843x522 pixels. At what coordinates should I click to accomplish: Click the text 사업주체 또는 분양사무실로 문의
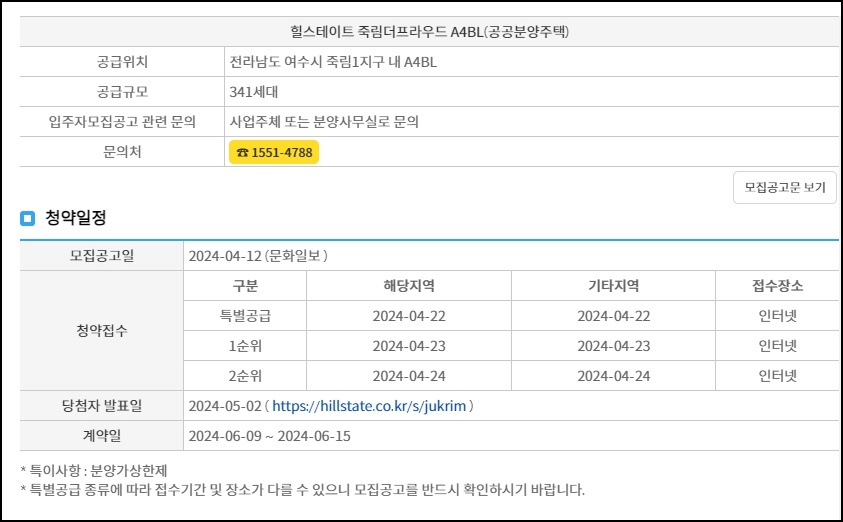pos(324,122)
